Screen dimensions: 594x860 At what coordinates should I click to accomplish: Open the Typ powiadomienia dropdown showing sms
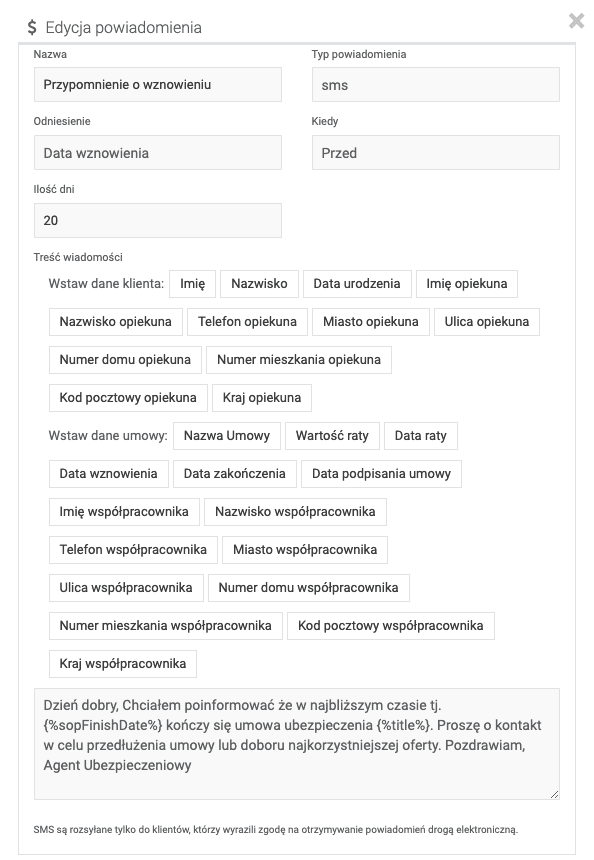[435, 84]
